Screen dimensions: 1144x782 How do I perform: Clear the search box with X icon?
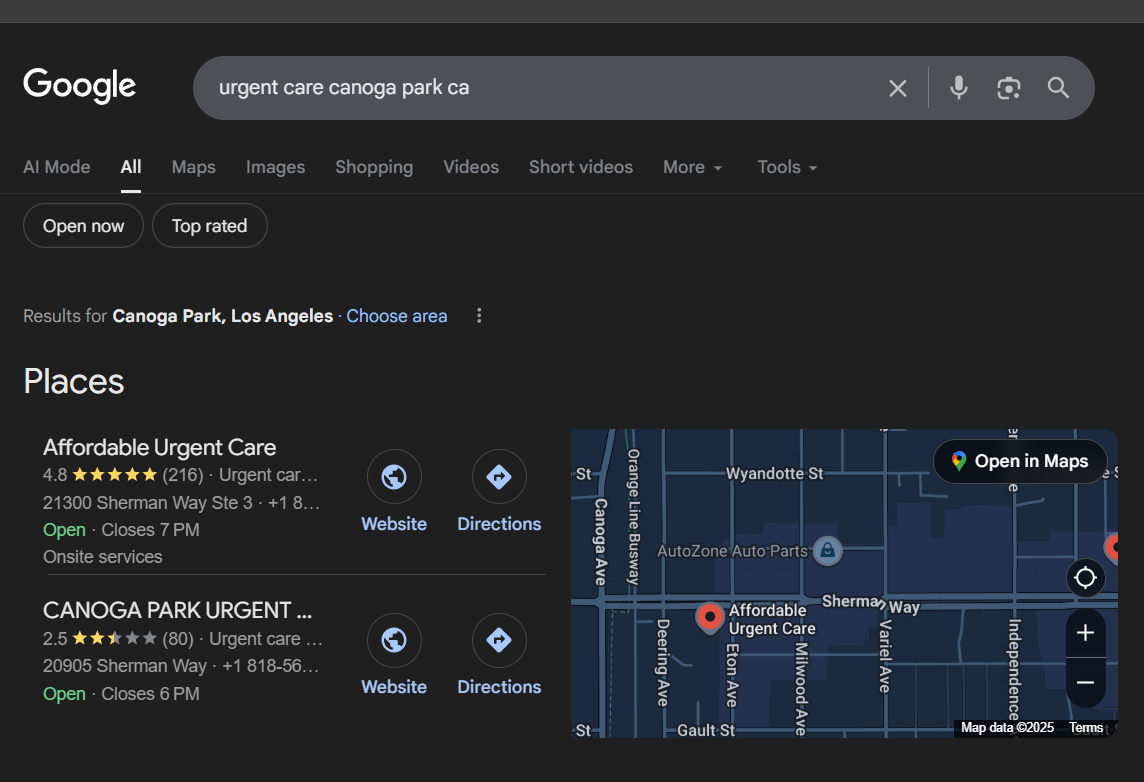tap(898, 88)
